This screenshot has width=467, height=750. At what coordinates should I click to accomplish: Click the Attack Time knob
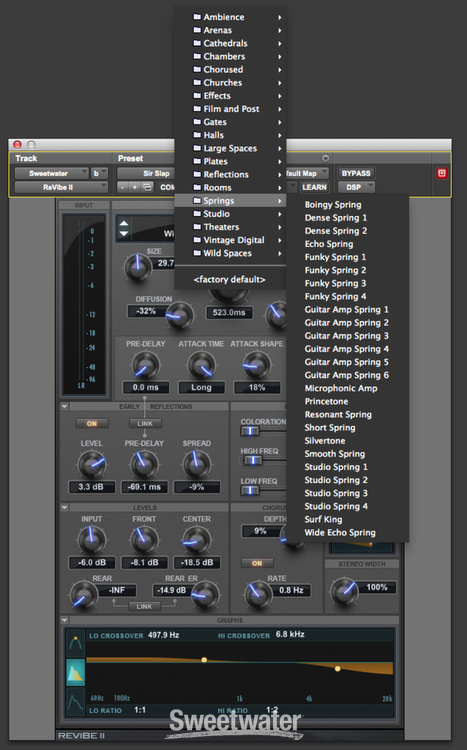tap(201, 365)
